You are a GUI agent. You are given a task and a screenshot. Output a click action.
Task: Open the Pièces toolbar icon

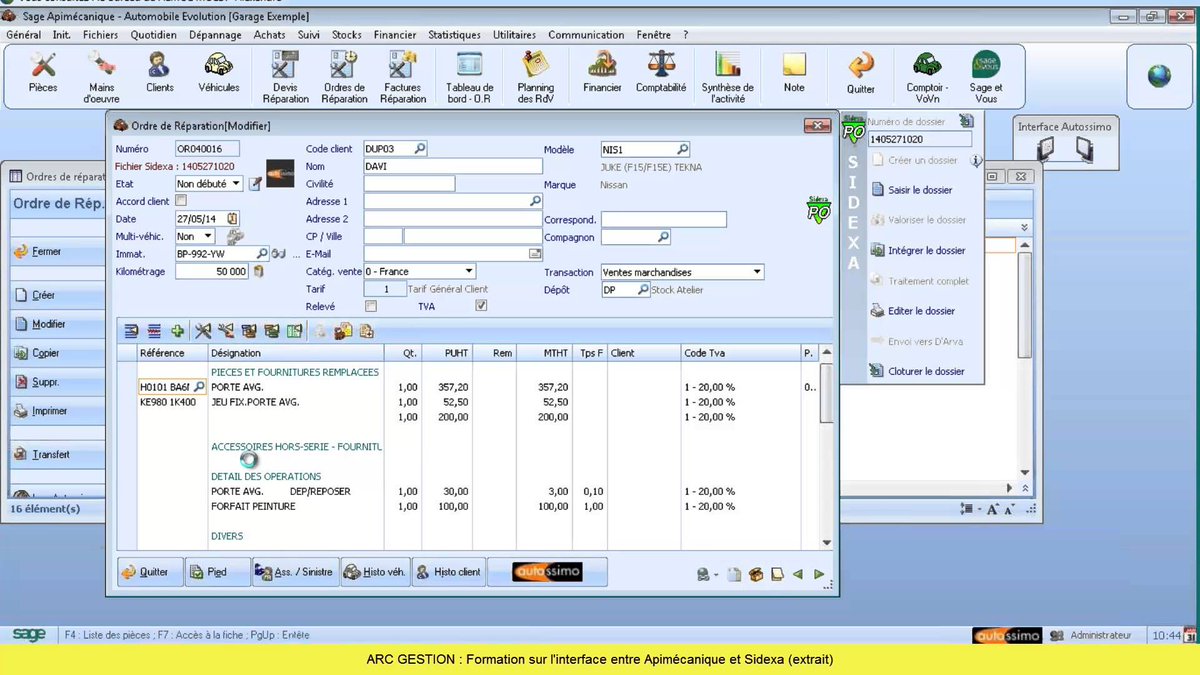click(x=43, y=75)
